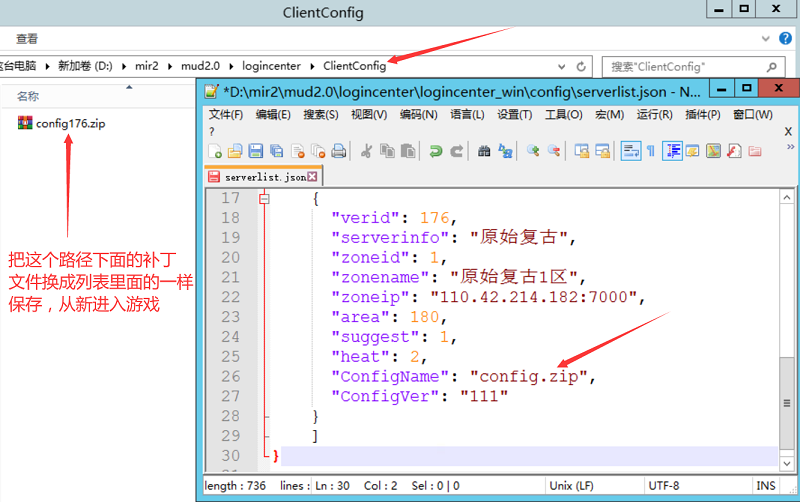
Task: Open Find with the binoculars icon
Action: click(x=484, y=151)
